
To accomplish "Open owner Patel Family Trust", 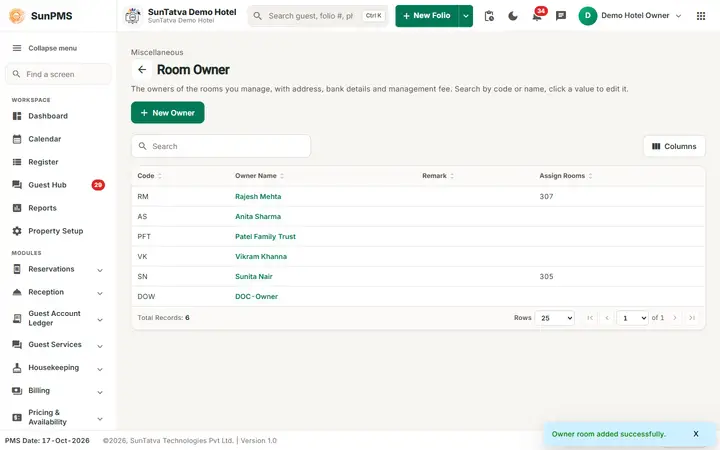I will pyautogui.click(x=265, y=236).
